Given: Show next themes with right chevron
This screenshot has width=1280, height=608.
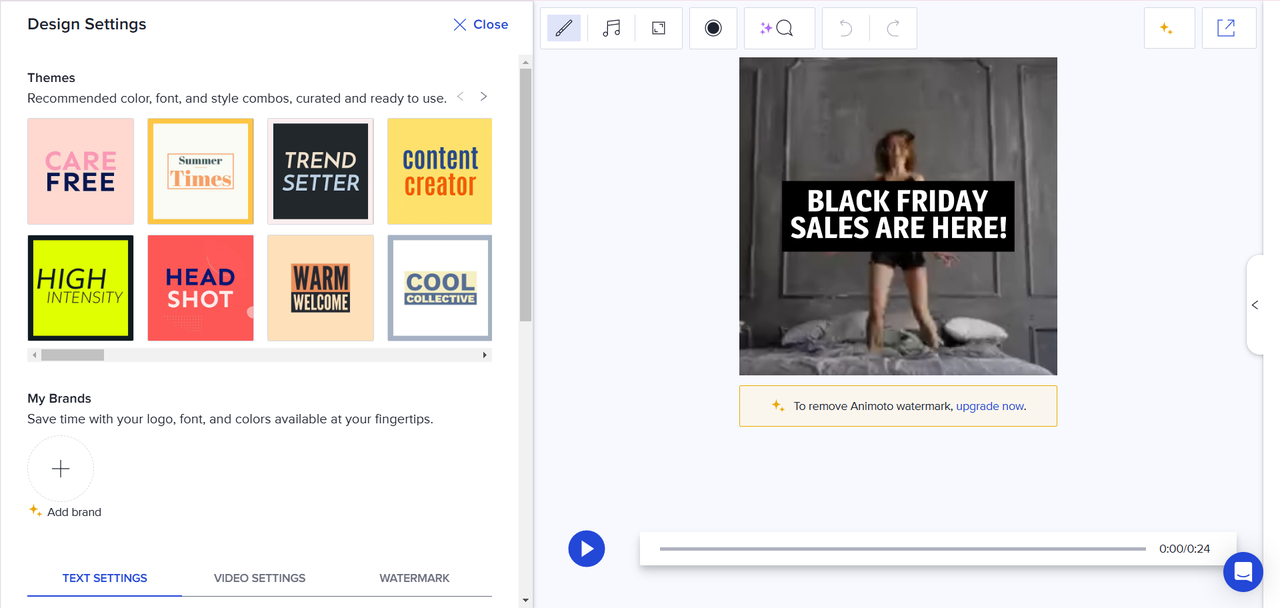Looking at the screenshot, I should click(484, 97).
